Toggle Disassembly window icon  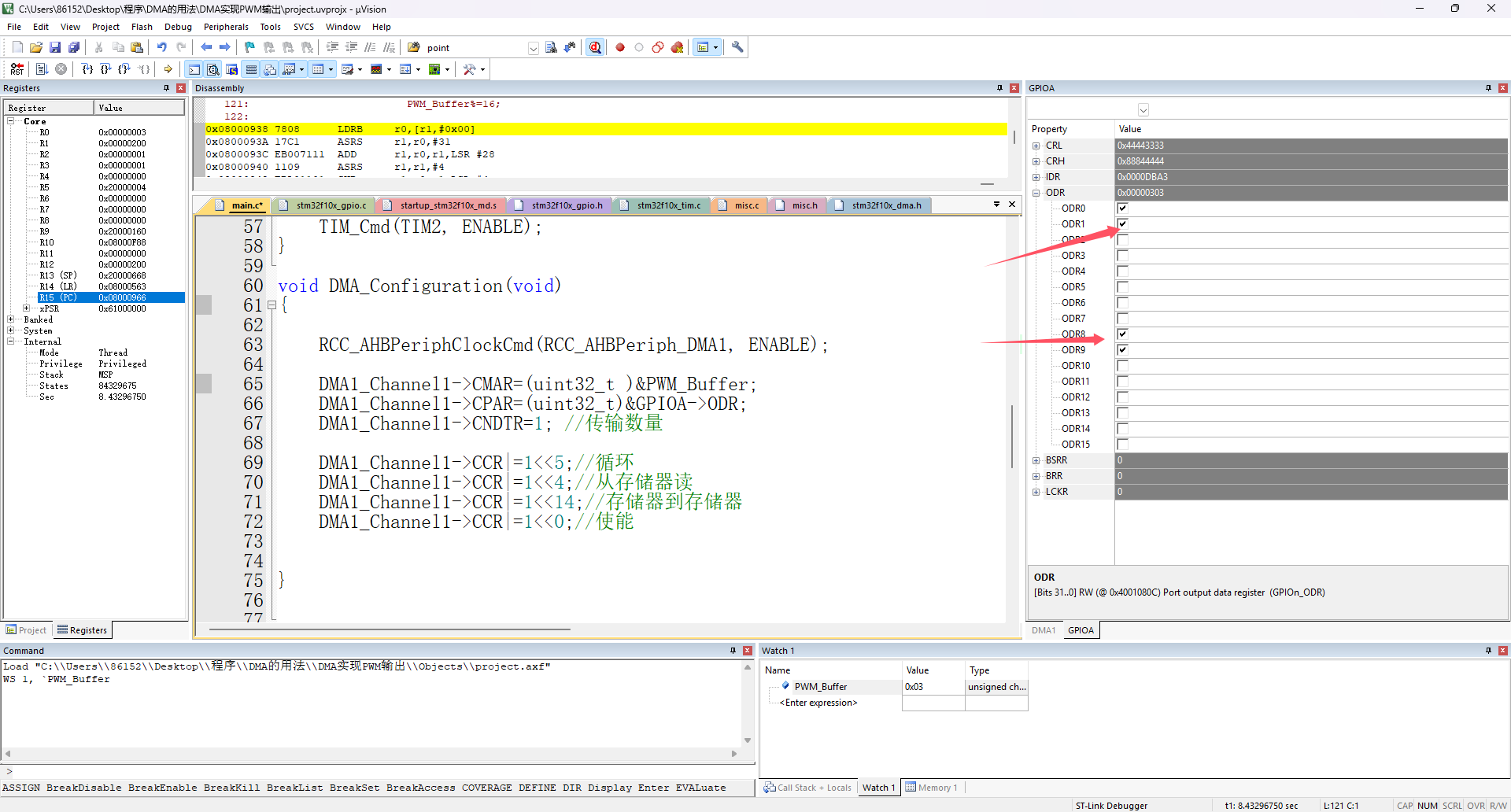pos(213,69)
